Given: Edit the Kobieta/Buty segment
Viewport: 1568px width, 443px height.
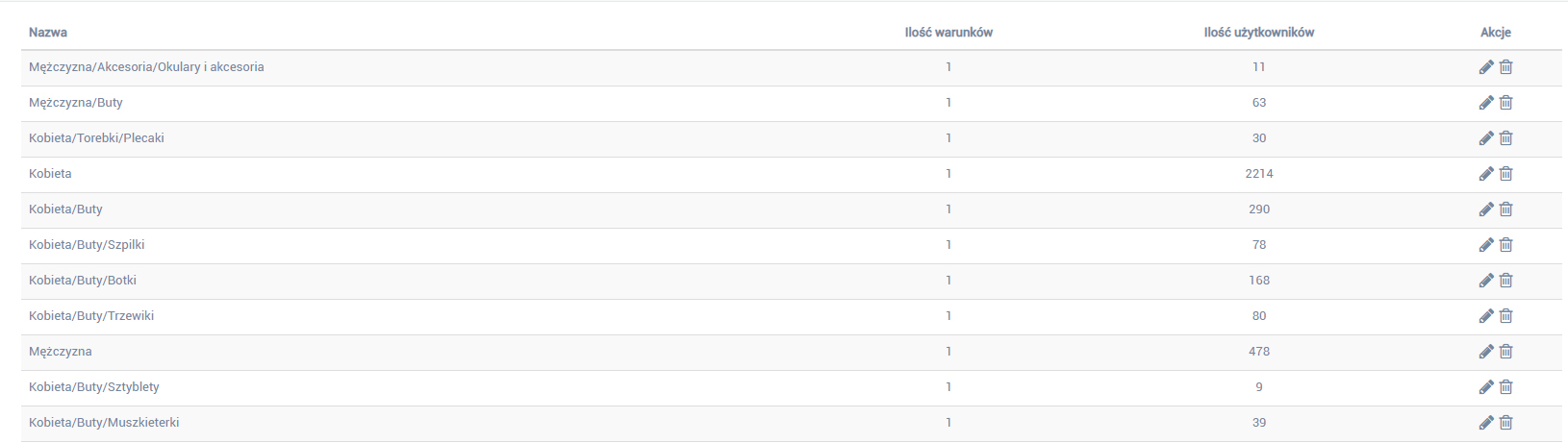Looking at the screenshot, I should click(x=1486, y=209).
